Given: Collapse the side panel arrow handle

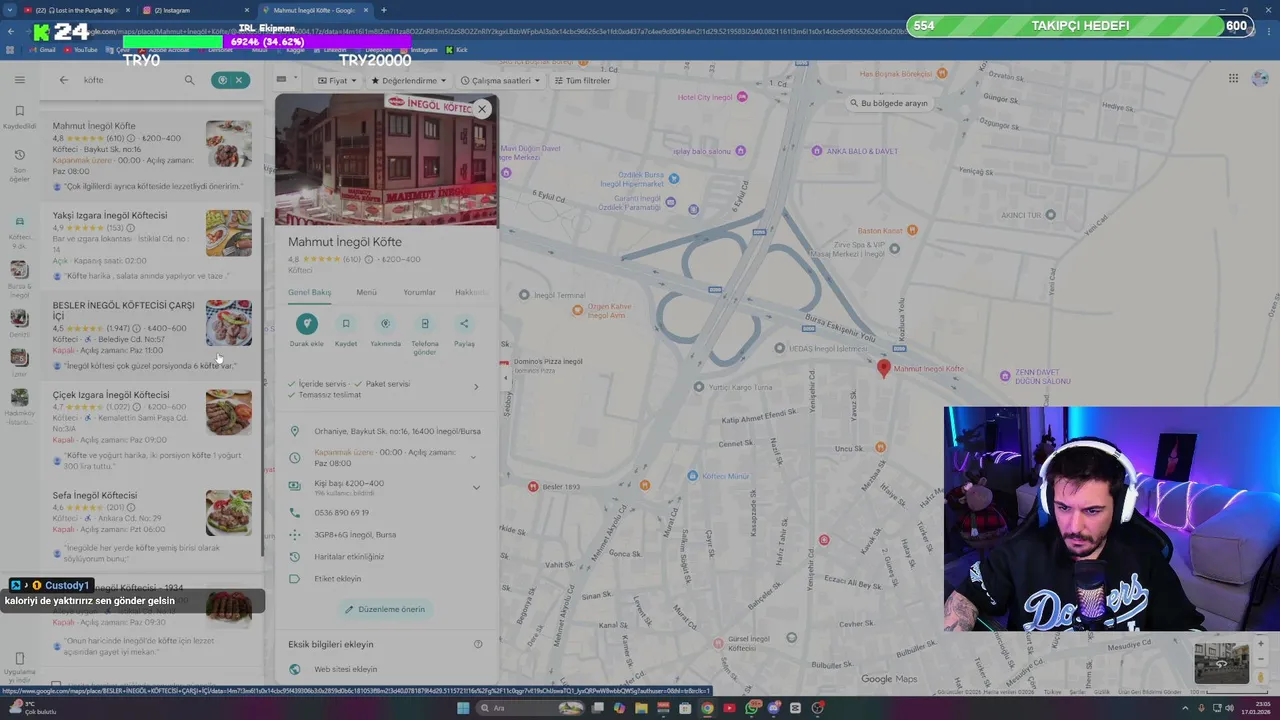Looking at the screenshot, I should pyautogui.click(x=505, y=378).
